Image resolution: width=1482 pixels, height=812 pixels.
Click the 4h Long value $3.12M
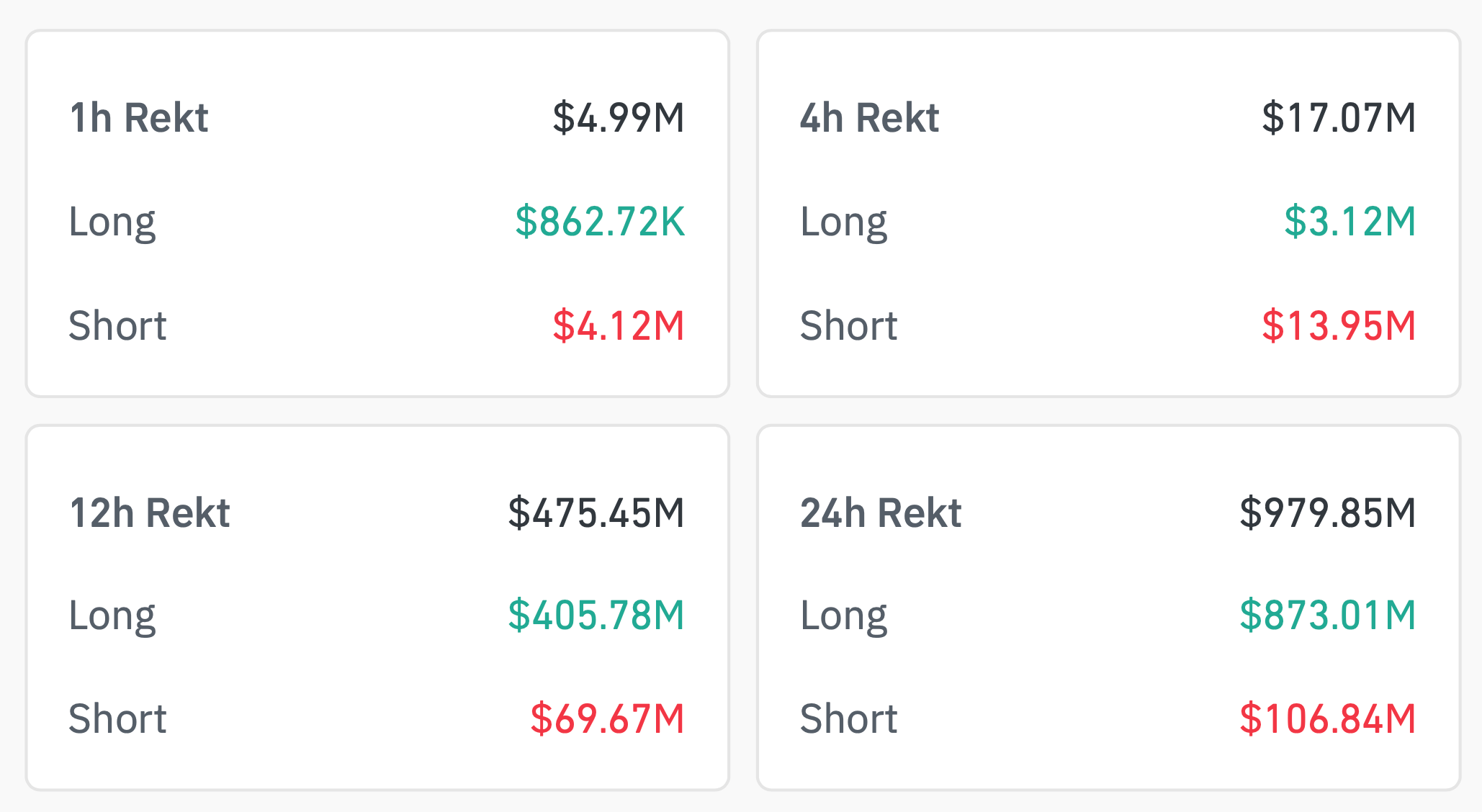pos(1350,221)
